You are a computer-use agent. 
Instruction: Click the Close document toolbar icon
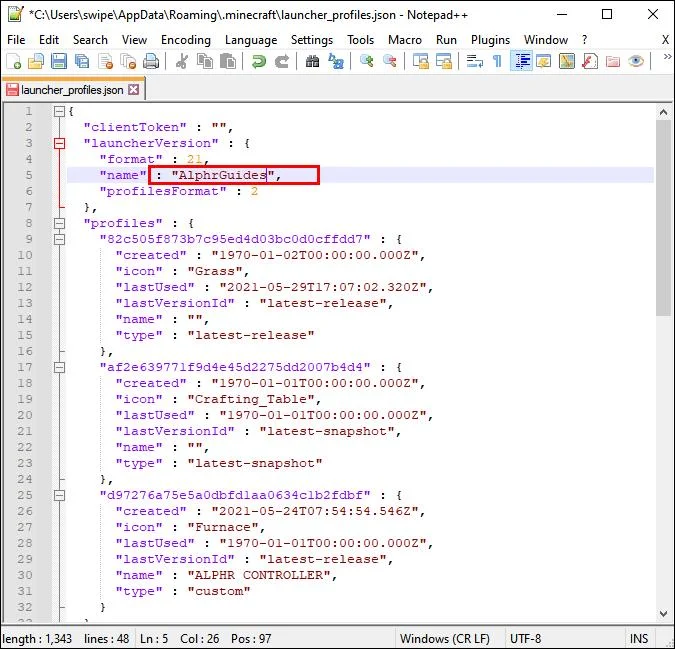pos(105,61)
